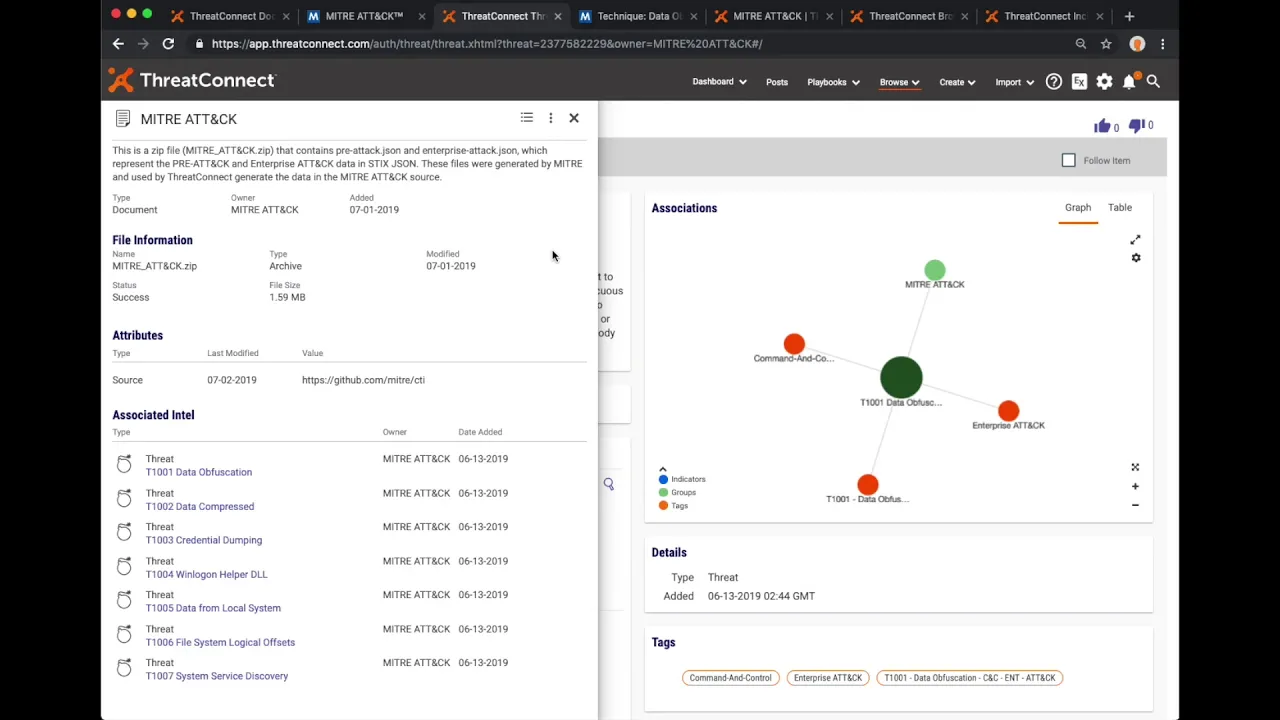The width and height of the screenshot is (1280, 720).
Task: Select the green MITRE ATT&CK graph node
Action: point(934,270)
